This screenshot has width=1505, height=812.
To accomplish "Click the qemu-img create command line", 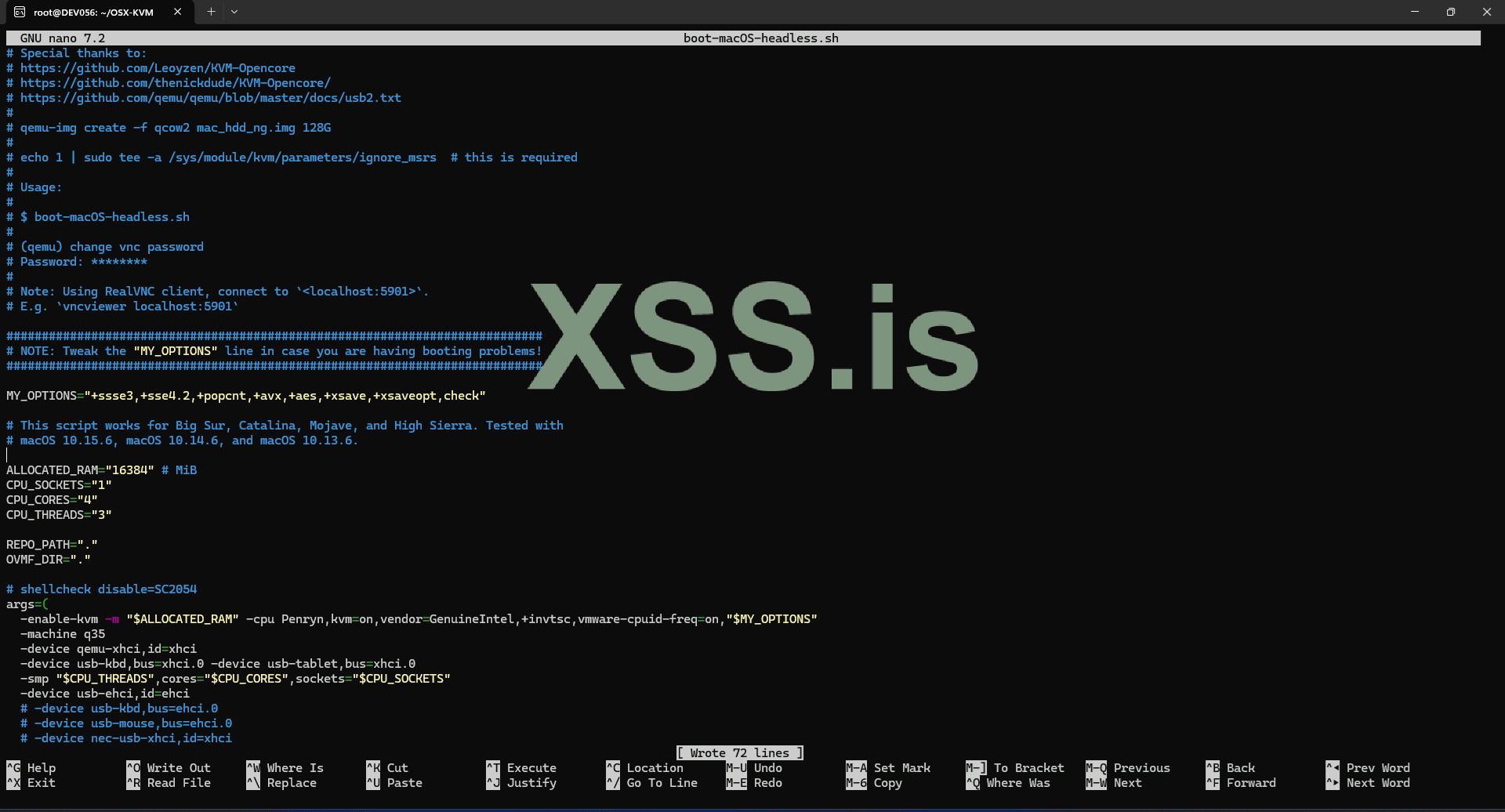I will tap(169, 128).
